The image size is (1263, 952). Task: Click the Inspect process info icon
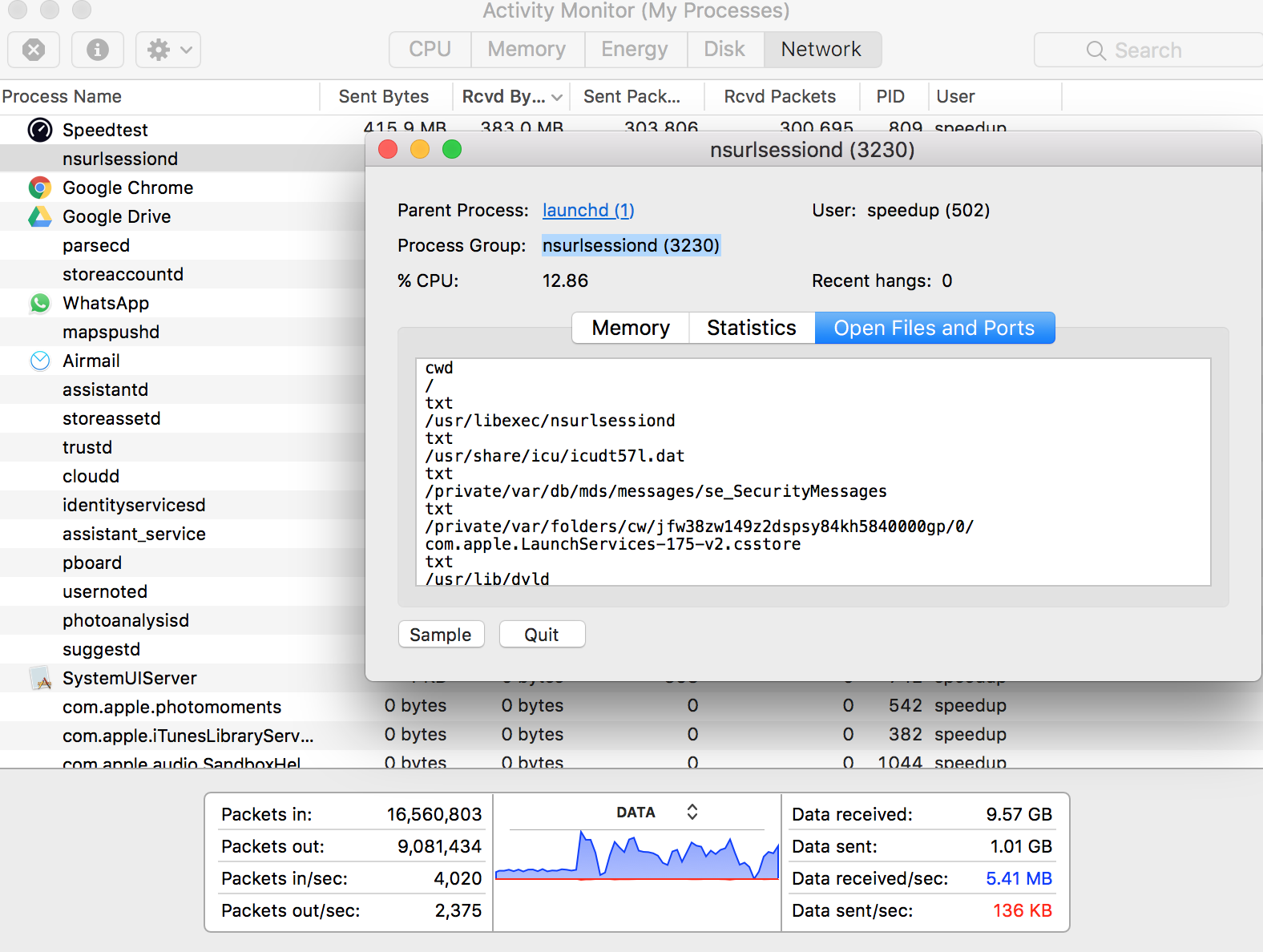(98, 50)
